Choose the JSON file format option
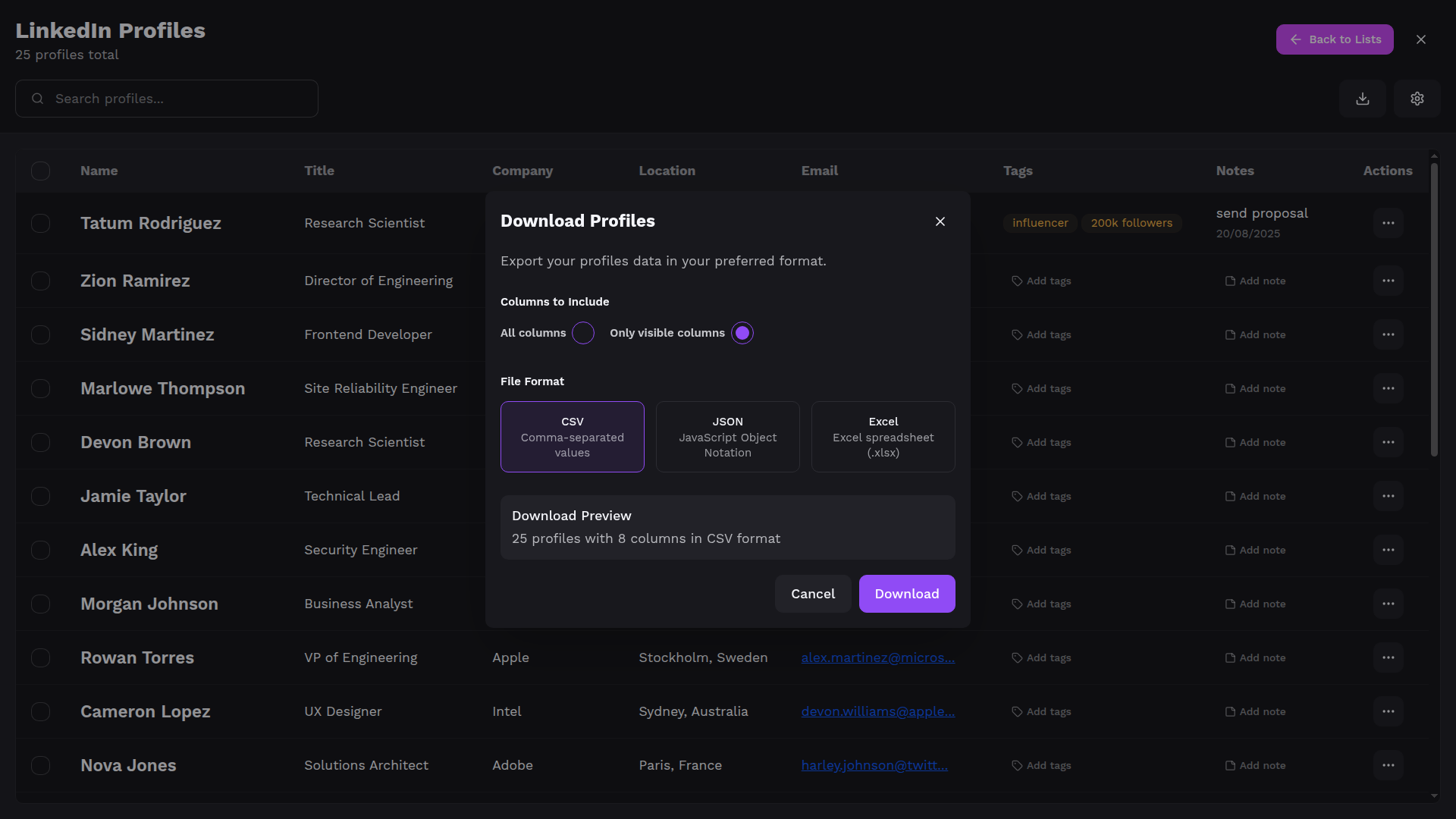1456x819 pixels. point(727,437)
